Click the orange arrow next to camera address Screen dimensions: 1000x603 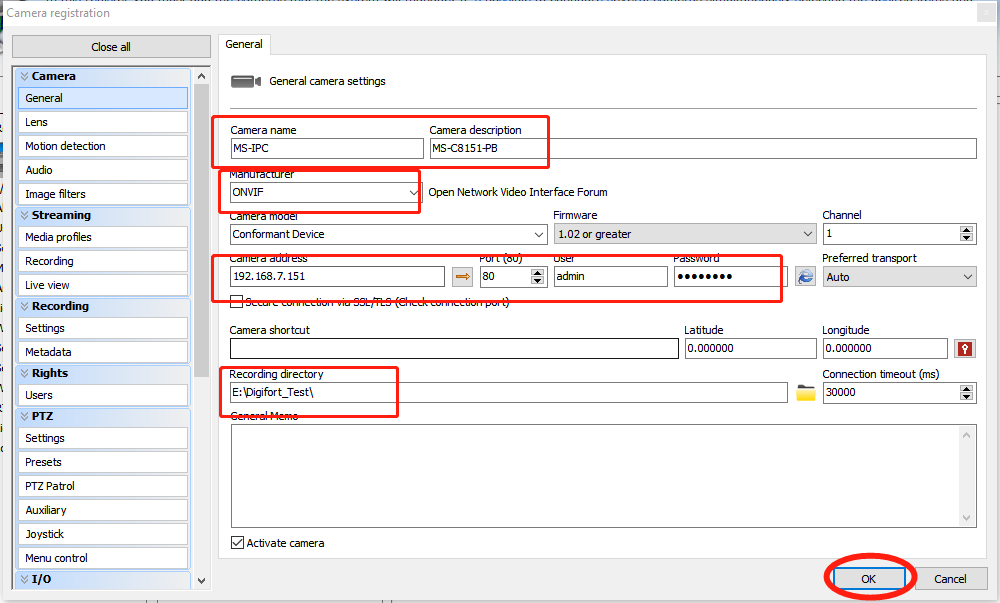(x=462, y=277)
